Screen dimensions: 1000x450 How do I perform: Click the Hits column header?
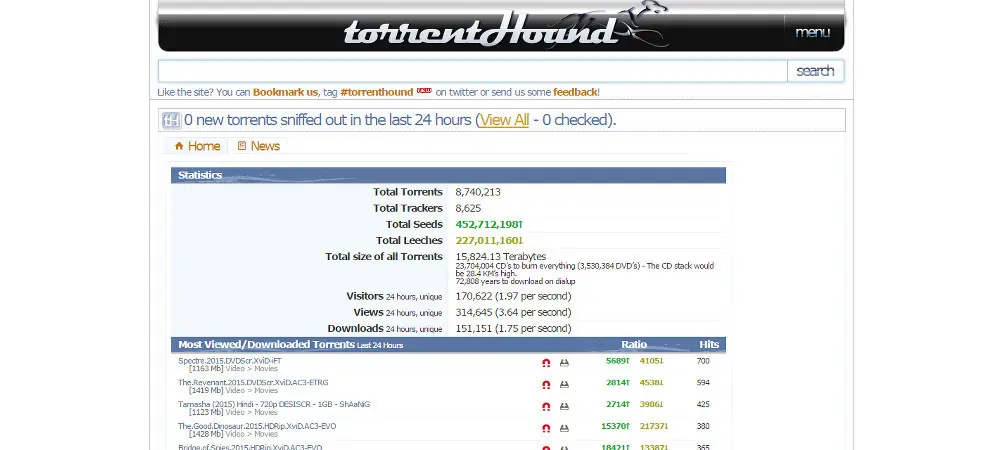pos(709,344)
